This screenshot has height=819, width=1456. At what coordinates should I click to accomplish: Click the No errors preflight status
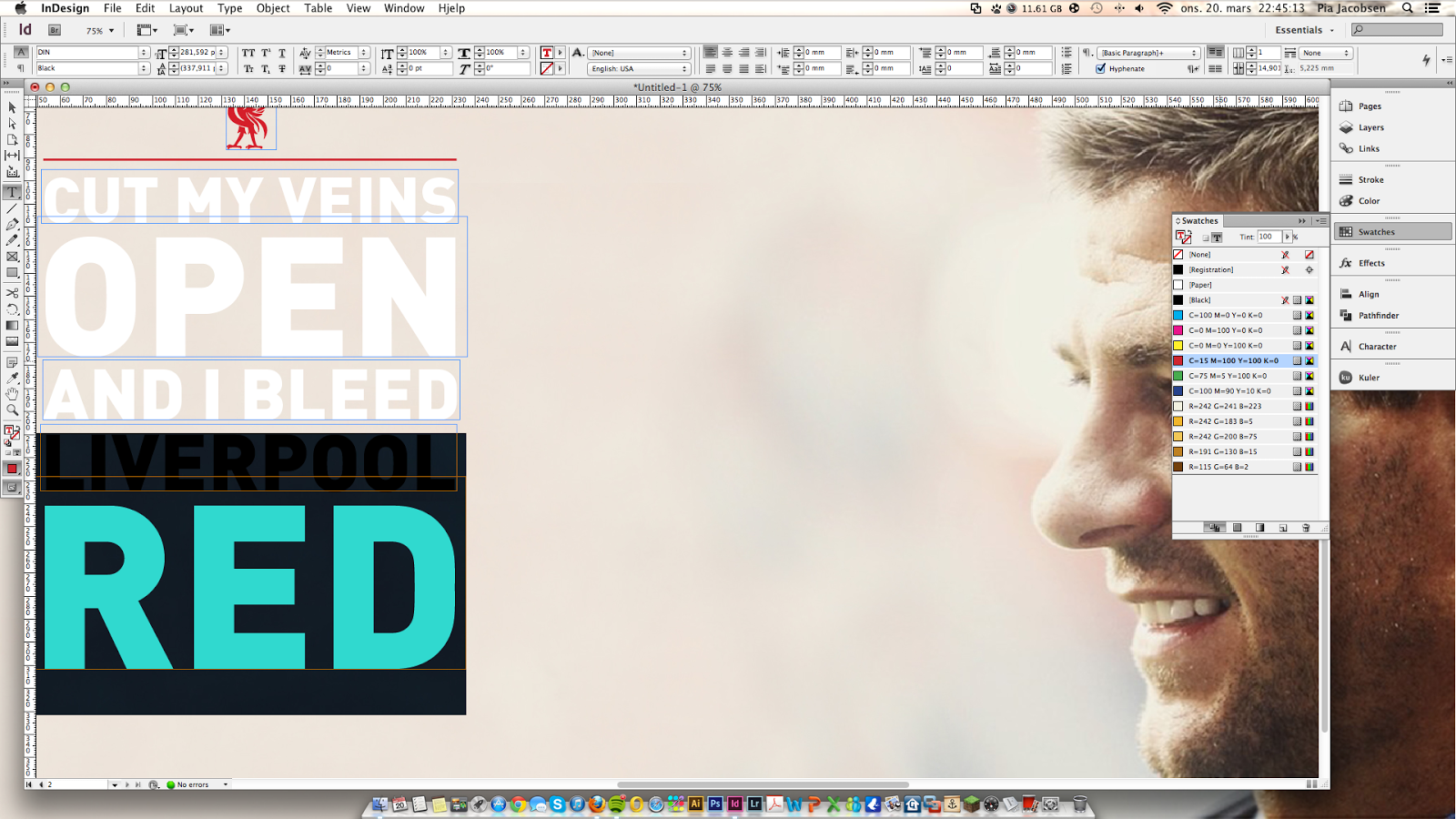tap(194, 784)
